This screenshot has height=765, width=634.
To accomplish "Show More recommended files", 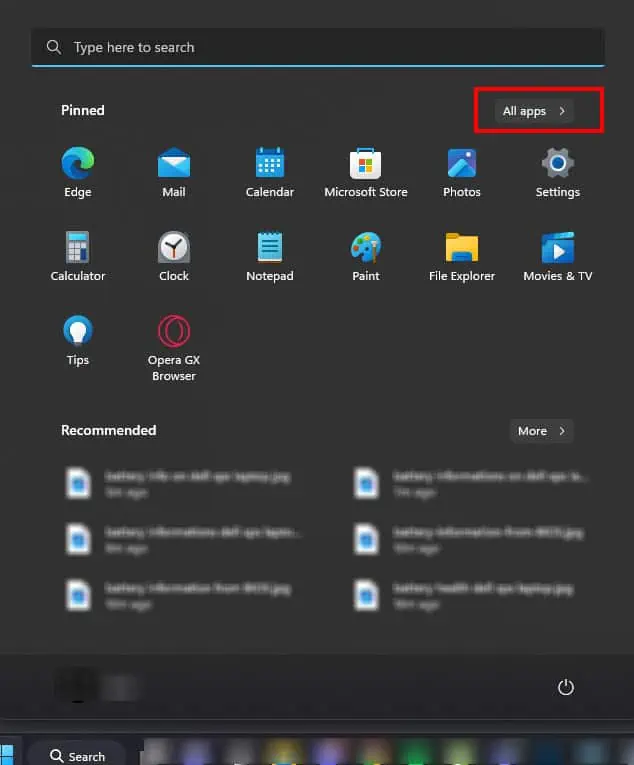I will (541, 431).
